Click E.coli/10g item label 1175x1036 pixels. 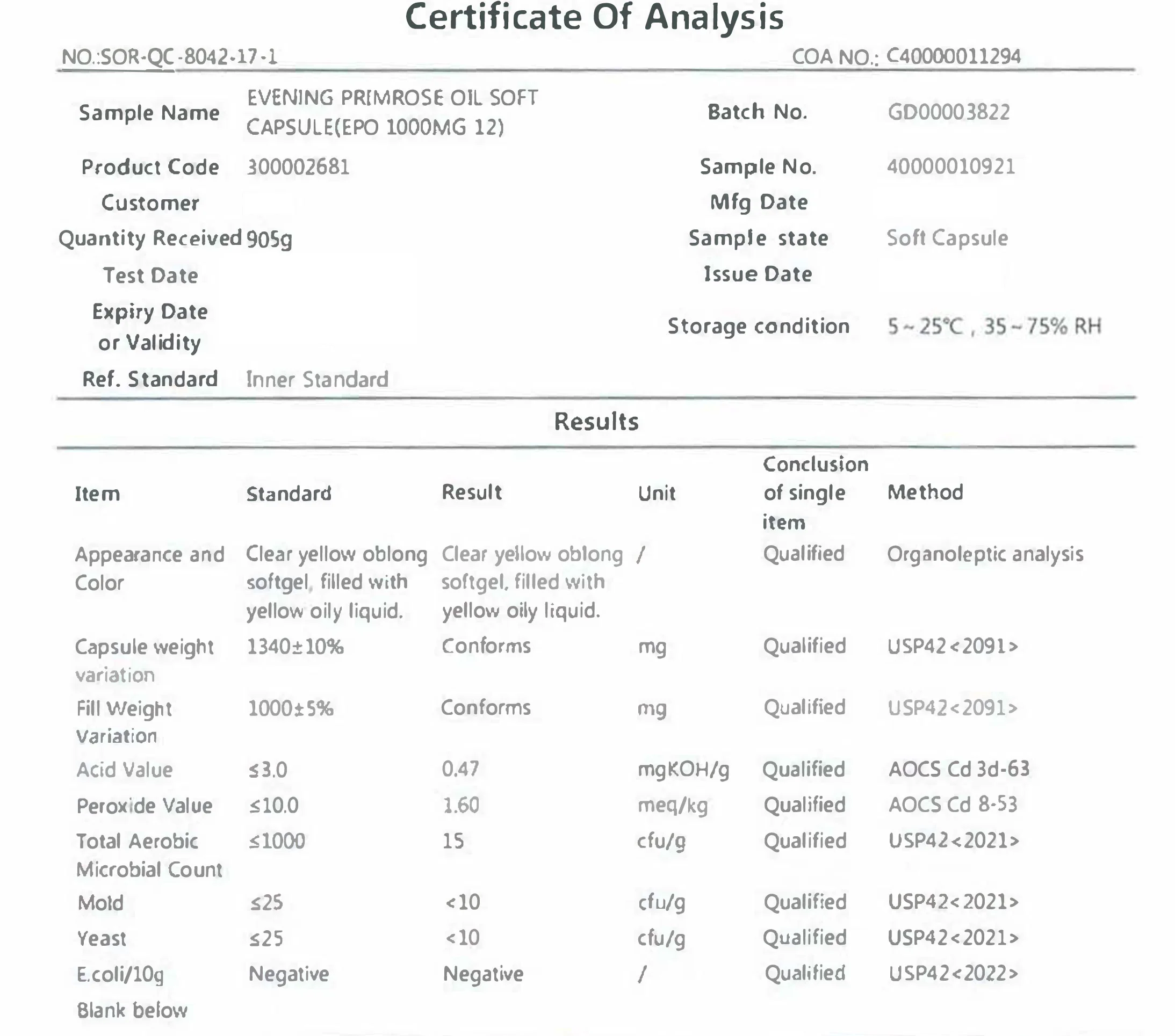[120, 975]
